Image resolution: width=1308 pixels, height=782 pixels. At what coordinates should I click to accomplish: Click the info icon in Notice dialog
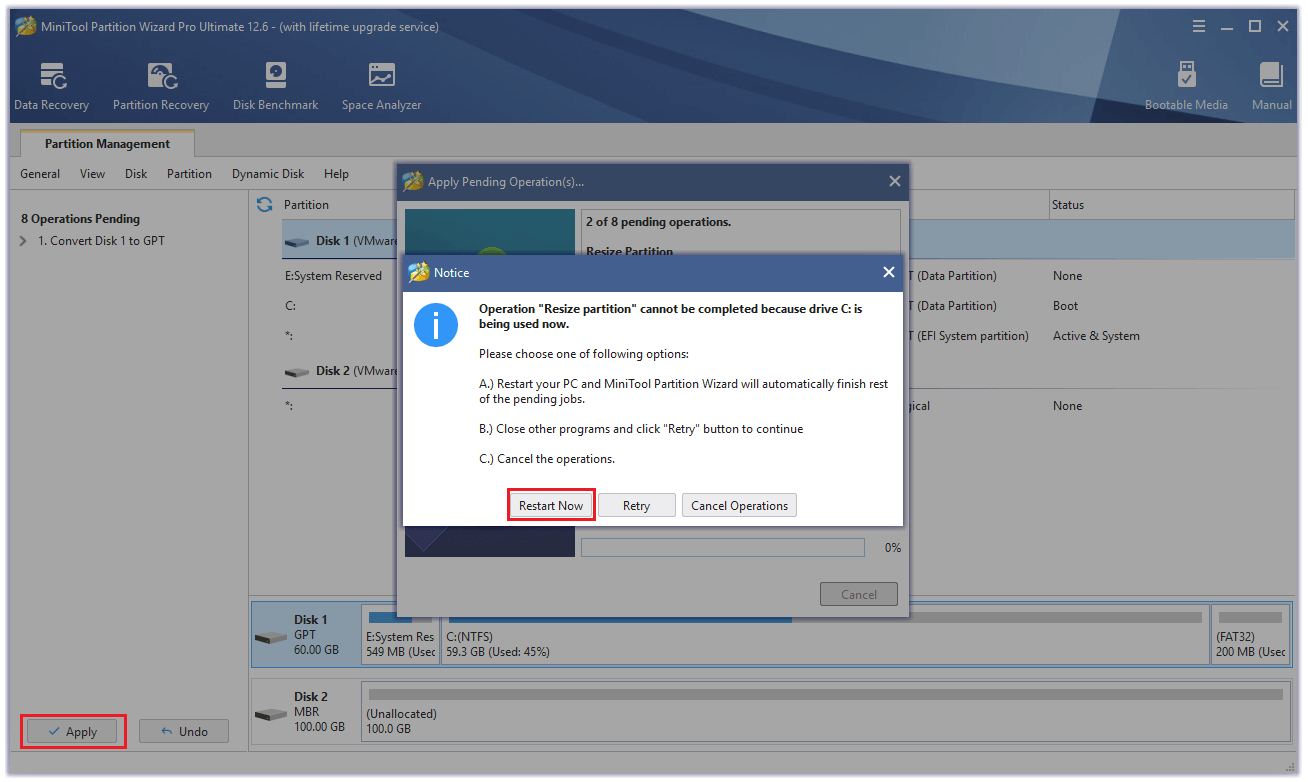pos(436,325)
